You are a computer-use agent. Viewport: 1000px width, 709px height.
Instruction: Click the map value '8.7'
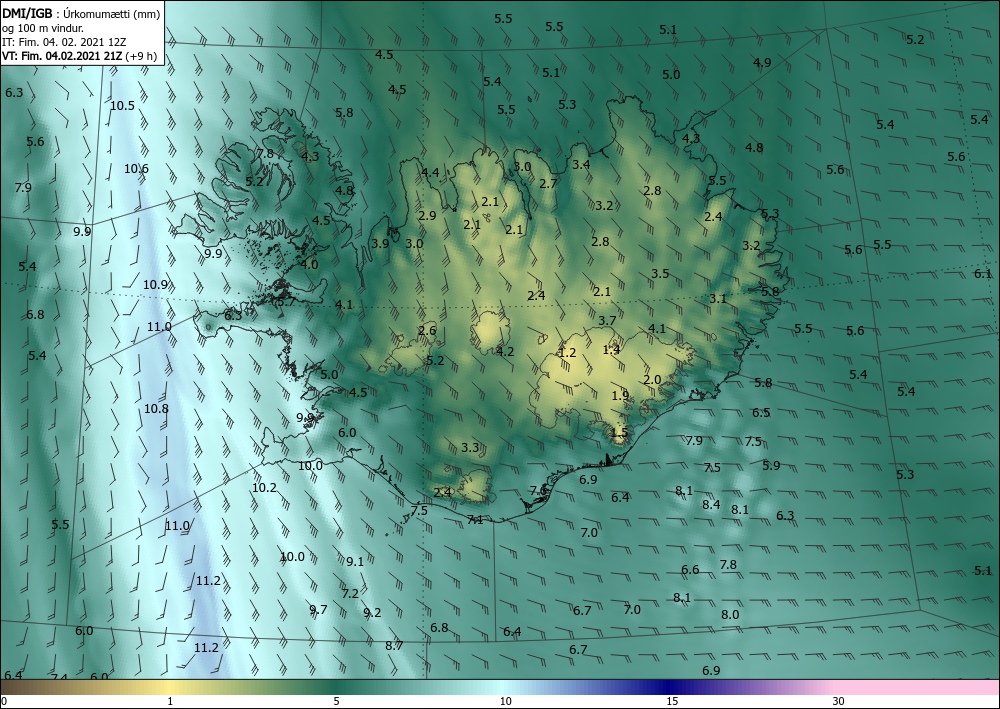pos(394,645)
